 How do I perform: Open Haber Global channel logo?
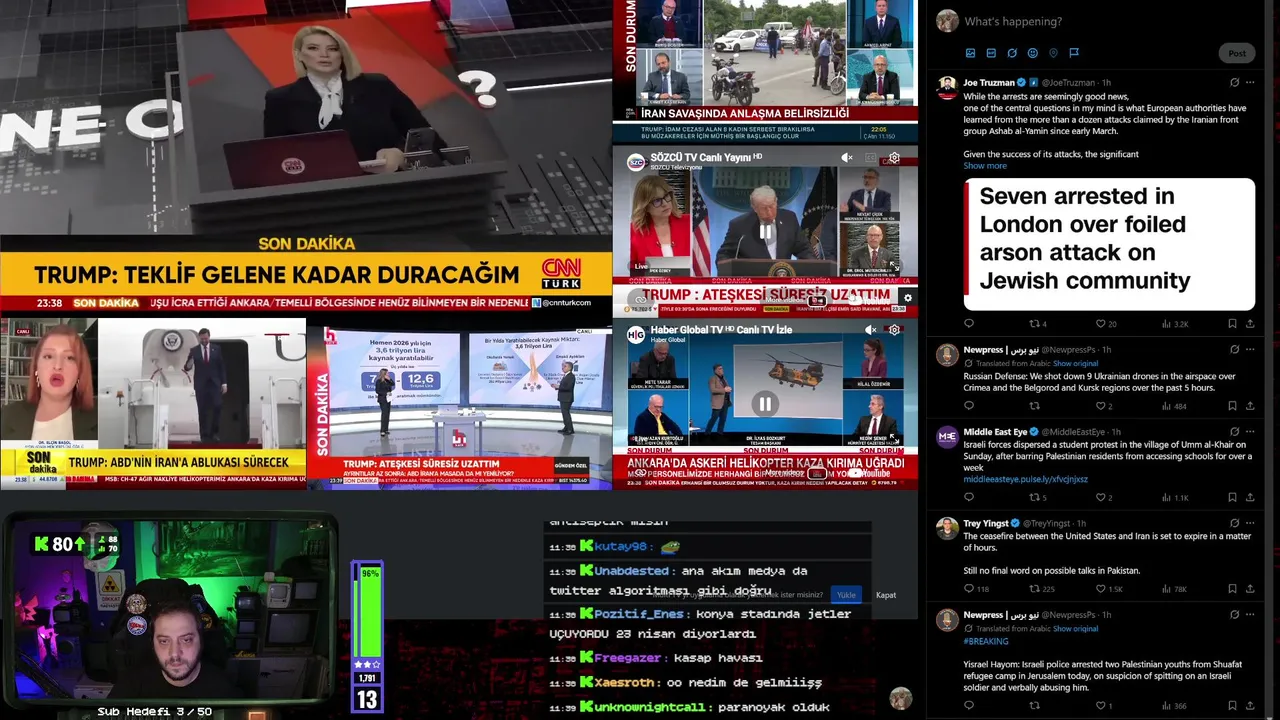[636, 334]
